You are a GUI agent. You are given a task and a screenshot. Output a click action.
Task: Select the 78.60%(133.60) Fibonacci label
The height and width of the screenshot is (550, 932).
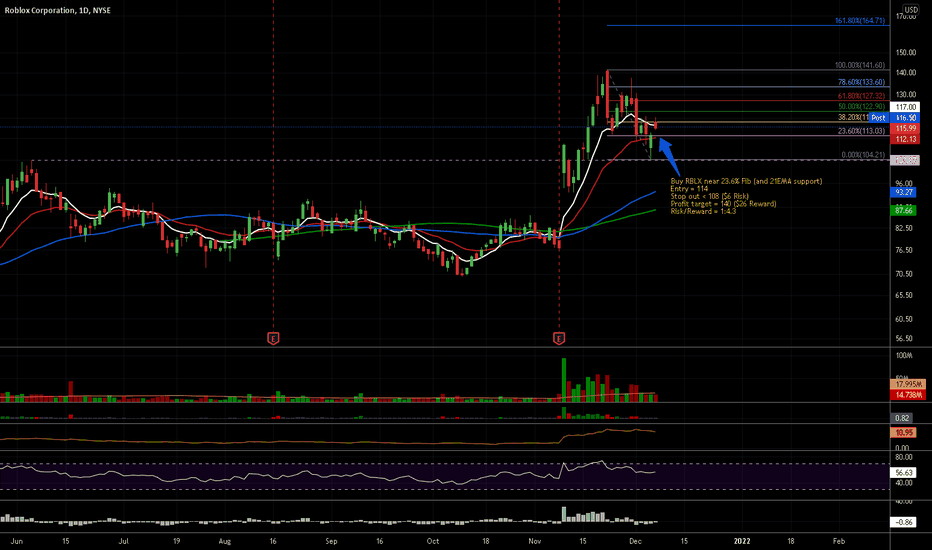[x=861, y=82]
